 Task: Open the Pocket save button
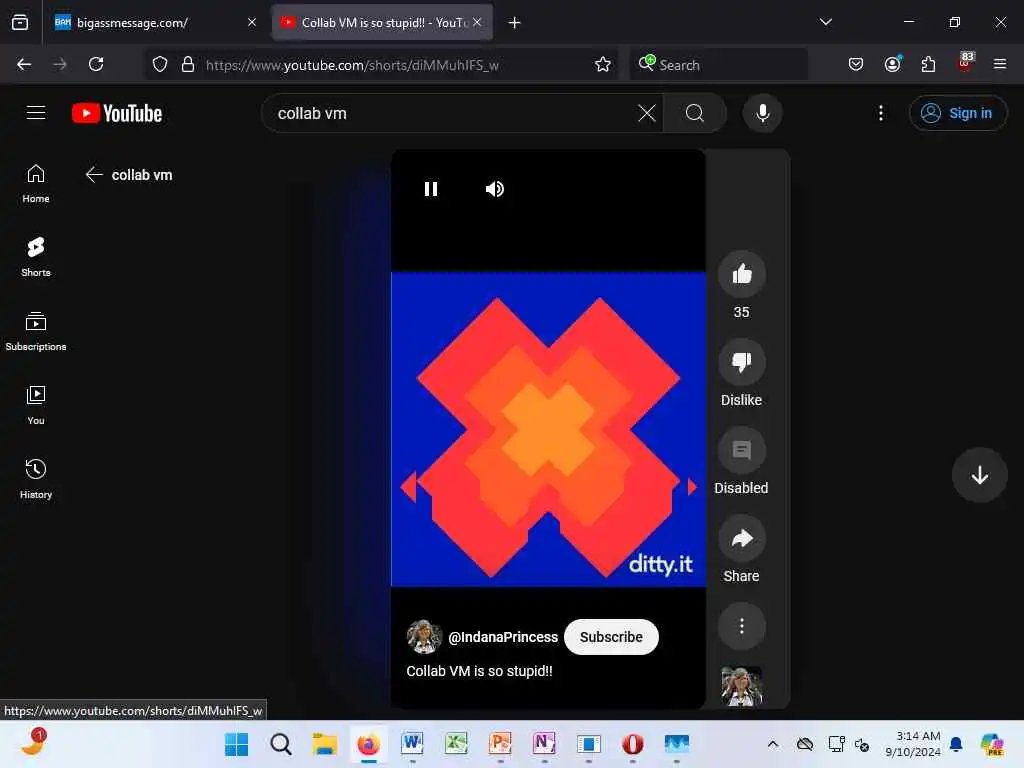[x=856, y=64]
